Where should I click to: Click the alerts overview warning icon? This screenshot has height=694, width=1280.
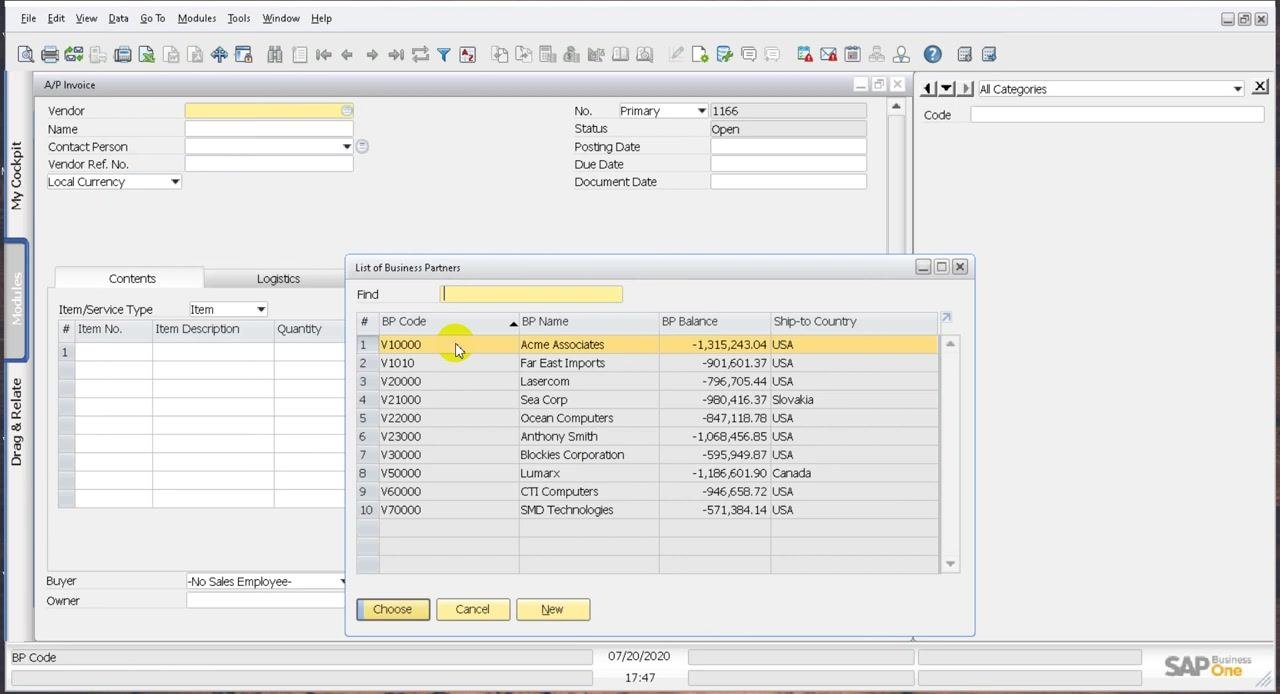804,55
